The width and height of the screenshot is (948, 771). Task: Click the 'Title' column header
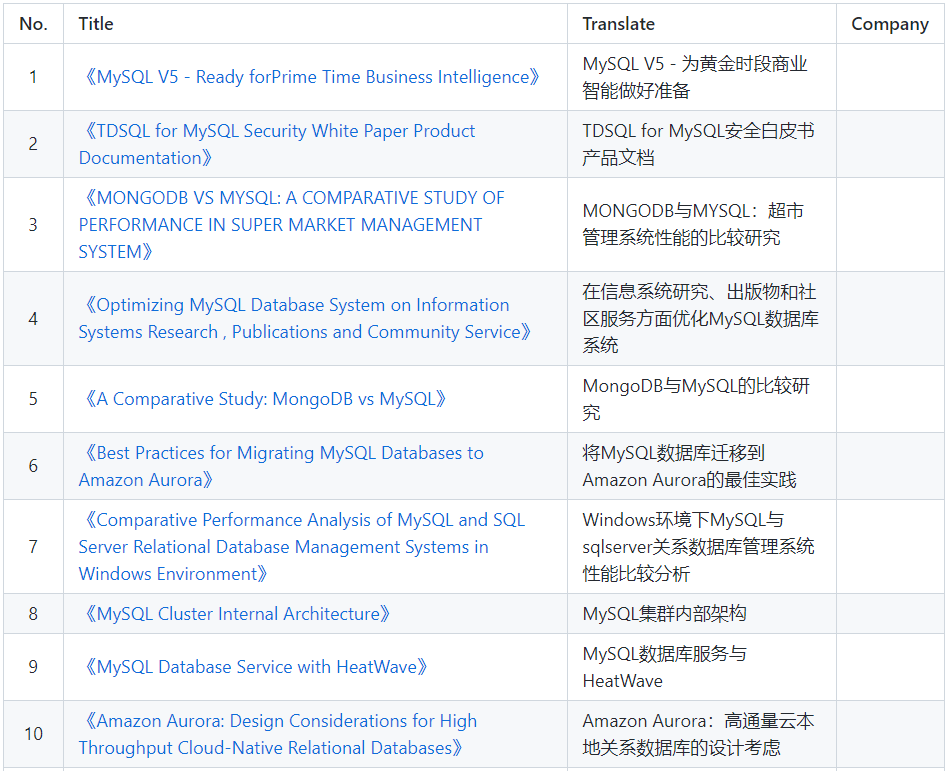tap(316, 24)
